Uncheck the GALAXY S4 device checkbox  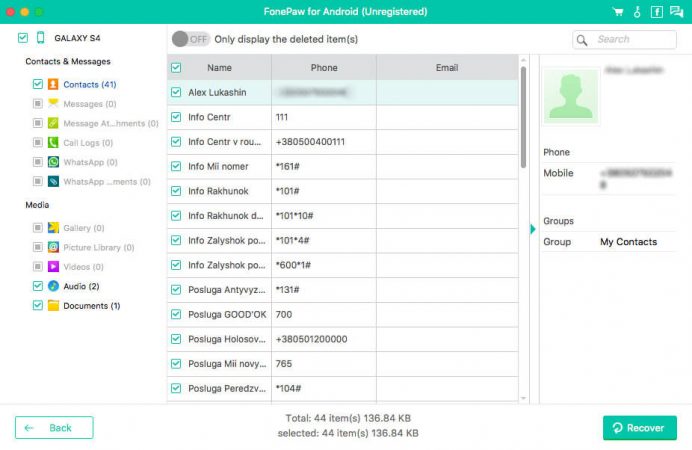point(23,38)
